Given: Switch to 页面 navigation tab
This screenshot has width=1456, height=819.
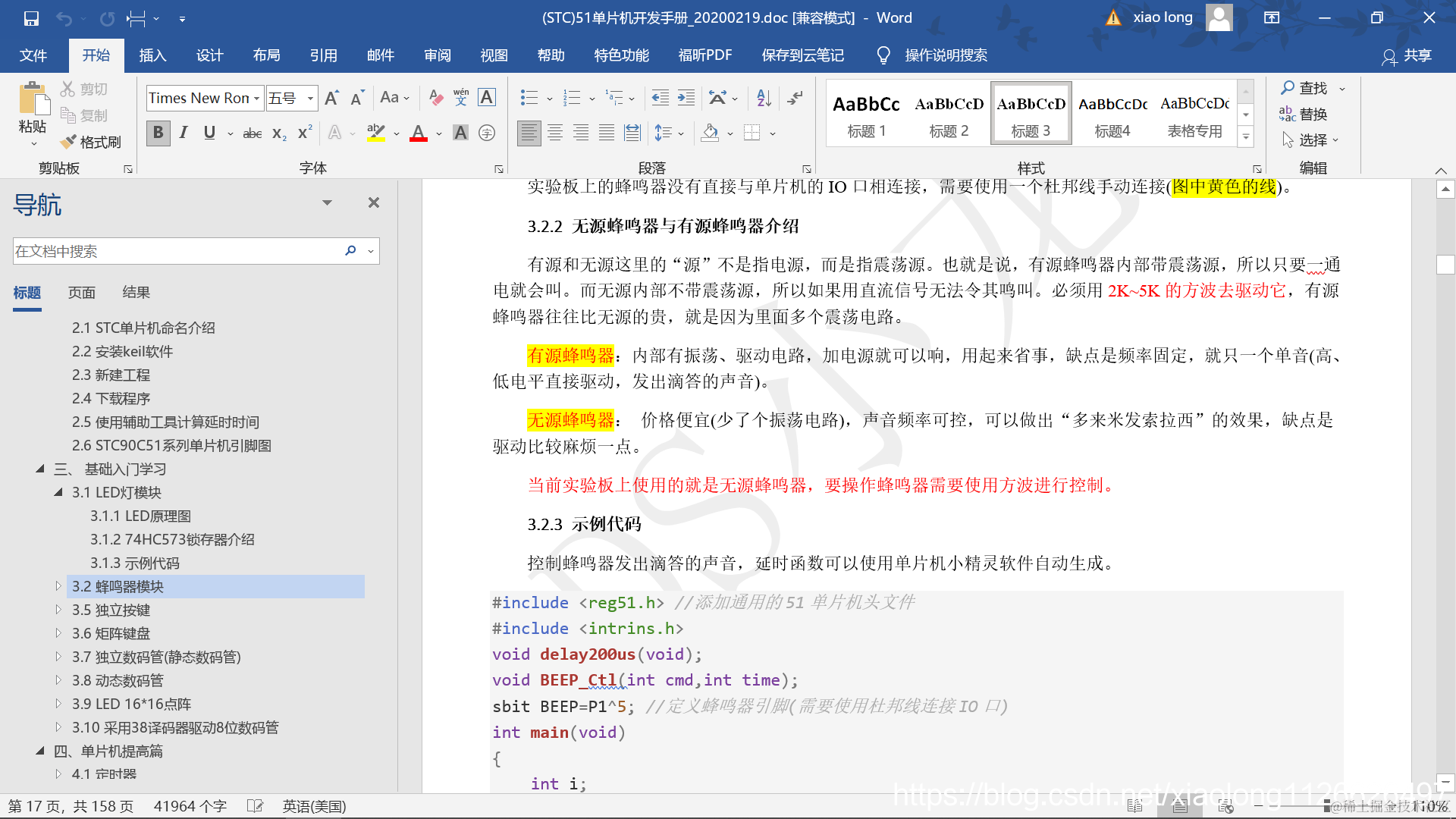Looking at the screenshot, I should [x=82, y=292].
